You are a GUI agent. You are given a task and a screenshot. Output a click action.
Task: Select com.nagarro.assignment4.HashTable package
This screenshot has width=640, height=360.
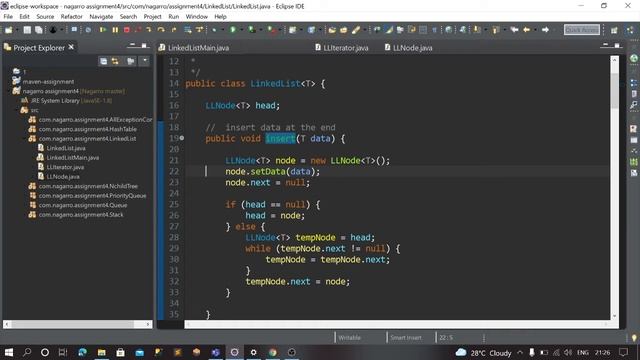click(x=87, y=129)
